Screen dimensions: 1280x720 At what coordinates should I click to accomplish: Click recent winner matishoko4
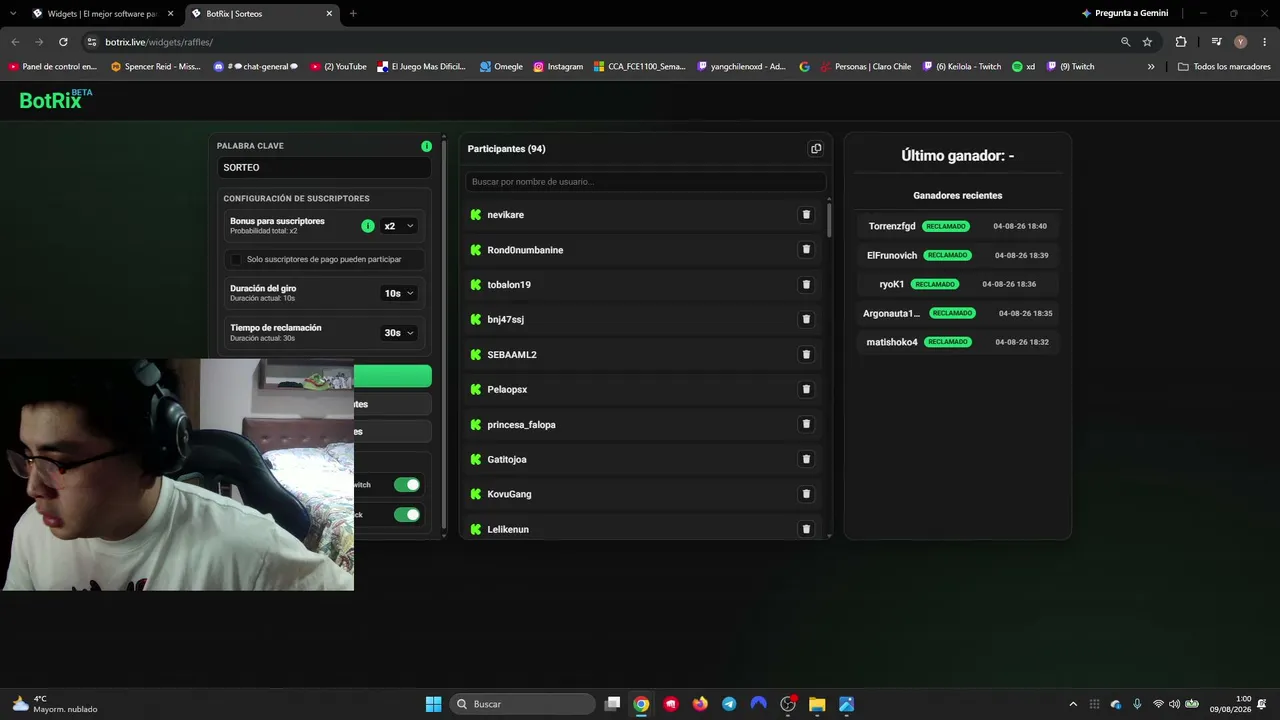click(x=891, y=342)
